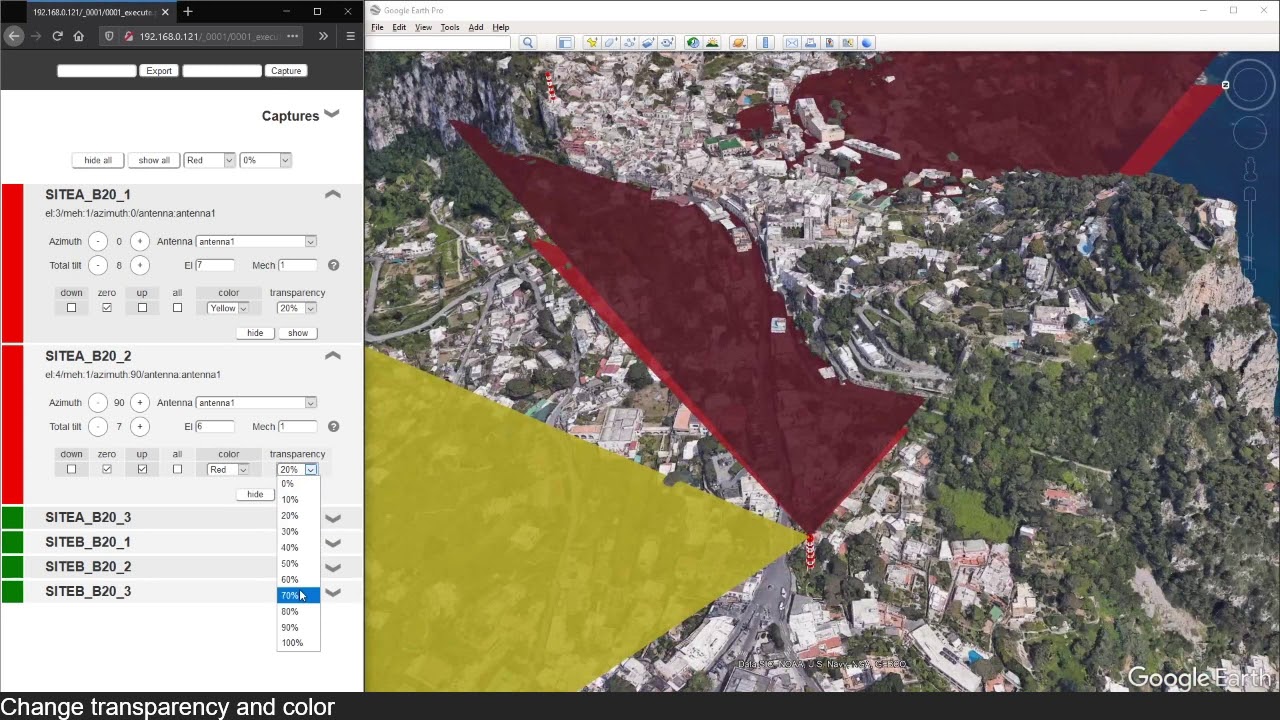1280x720 pixels.
Task: Open the File menu in Google Earth
Action: pyautogui.click(x=377, y=27)
